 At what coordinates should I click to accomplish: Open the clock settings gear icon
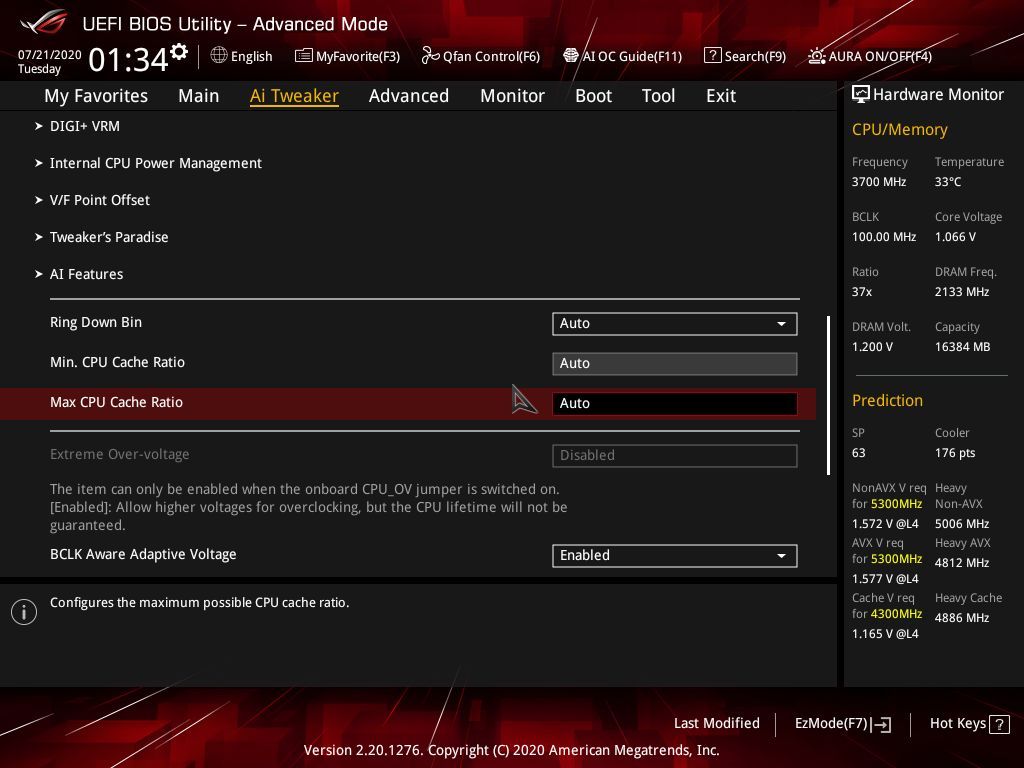179,52
